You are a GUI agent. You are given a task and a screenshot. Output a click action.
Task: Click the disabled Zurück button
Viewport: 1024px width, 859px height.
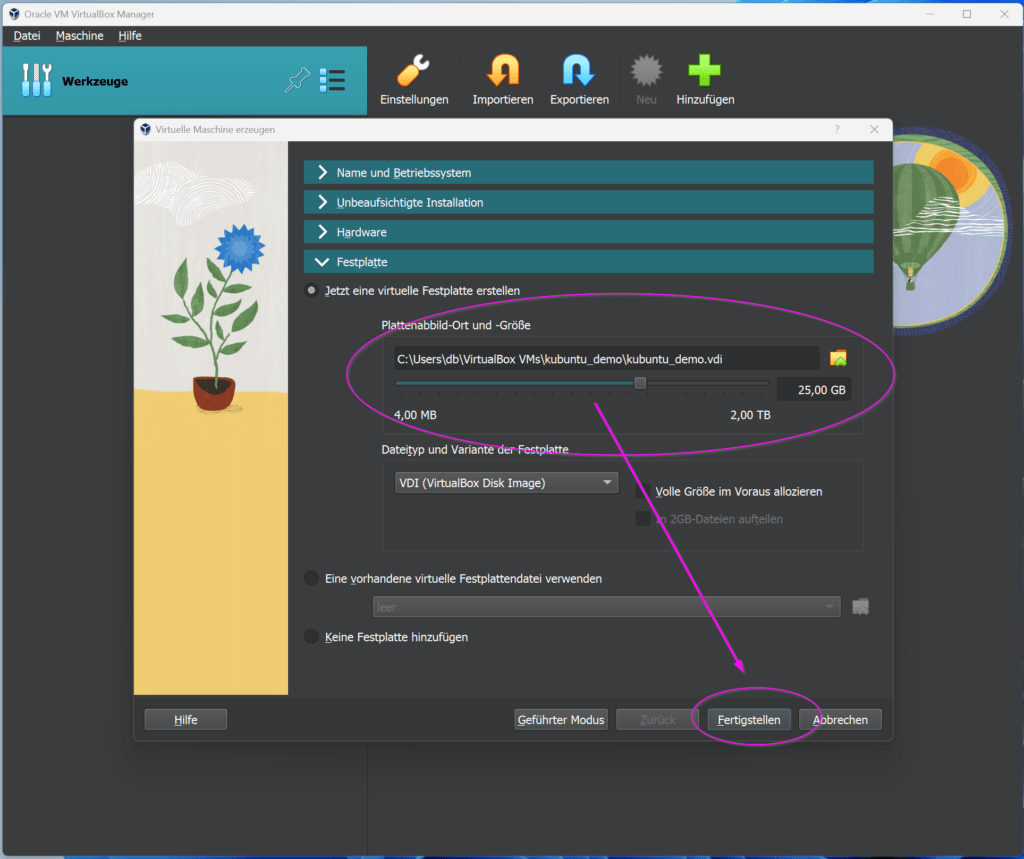coord(657,719)
